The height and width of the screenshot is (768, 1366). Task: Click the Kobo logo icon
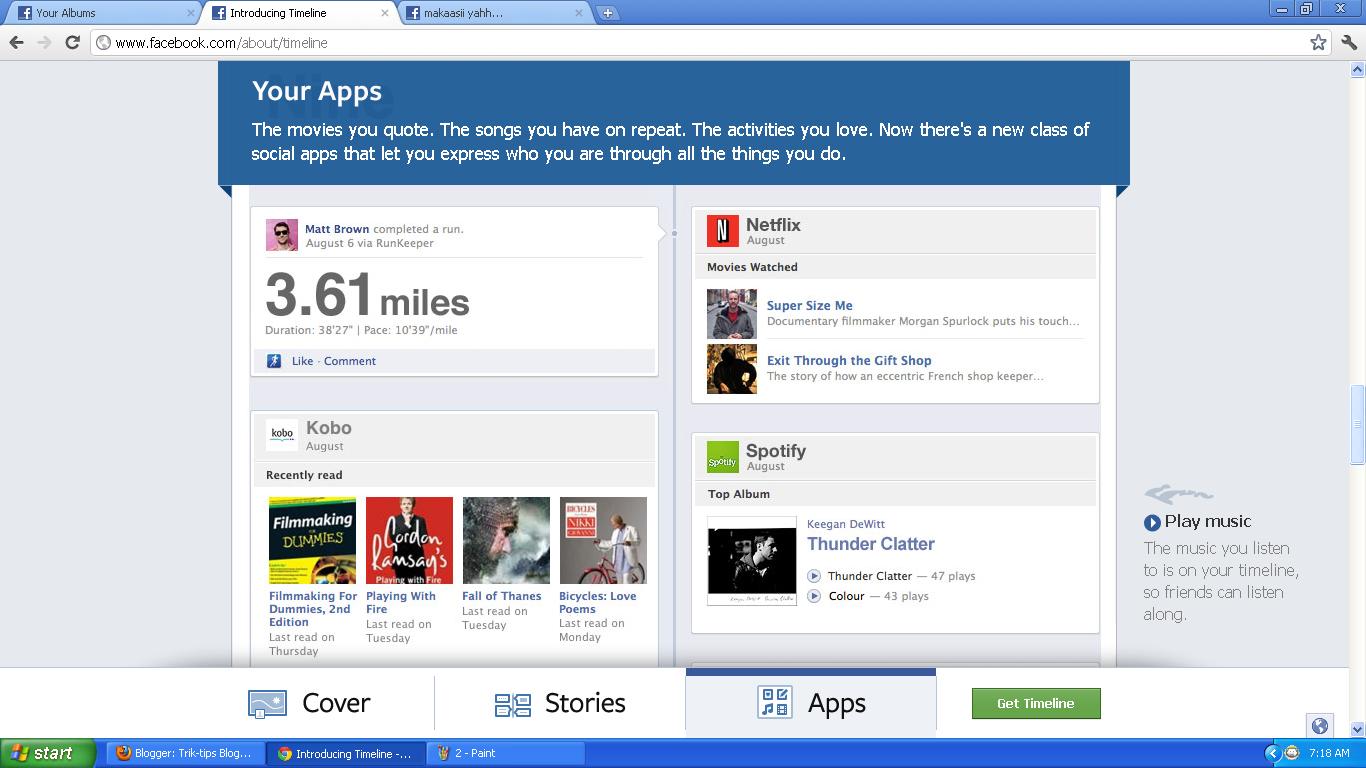tap(282, 434)
